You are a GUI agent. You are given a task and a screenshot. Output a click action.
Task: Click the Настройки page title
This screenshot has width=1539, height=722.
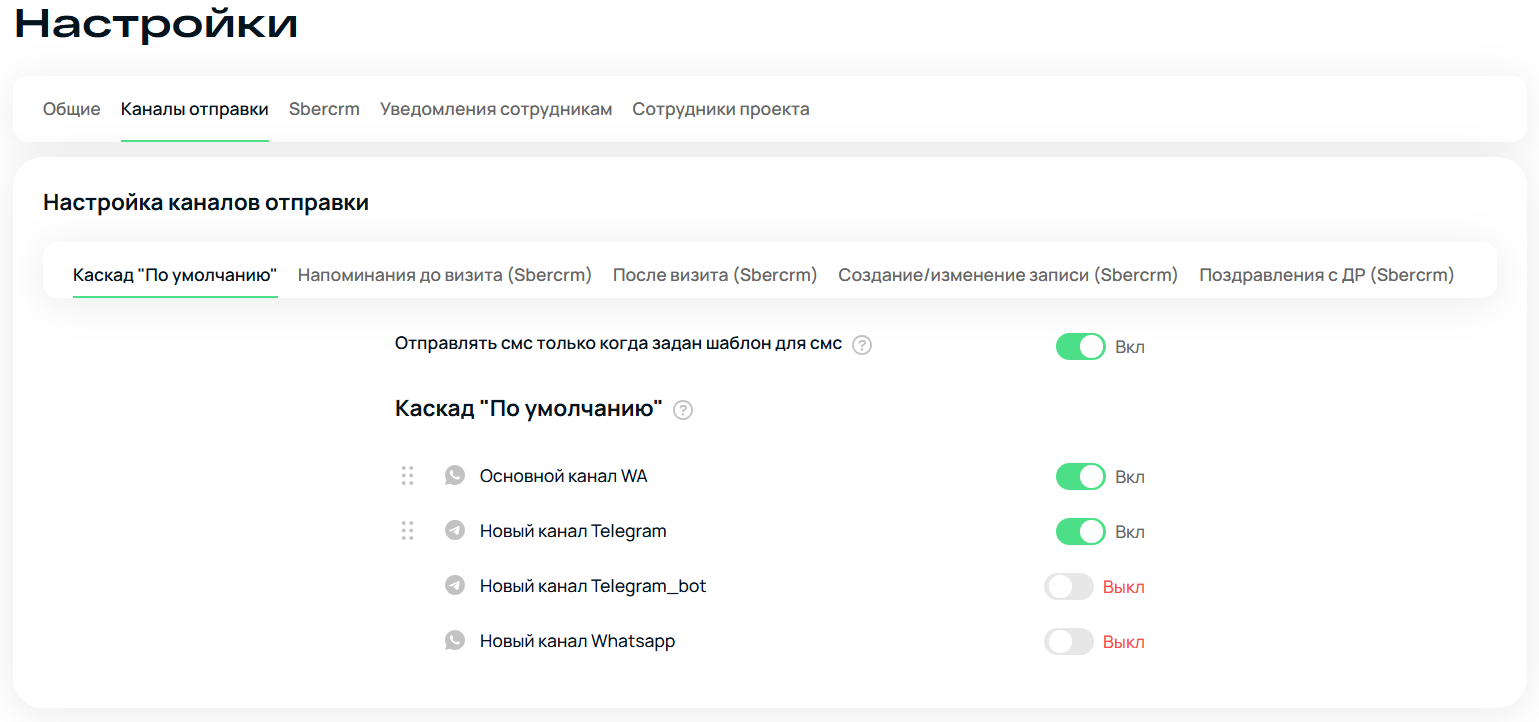[x=157, y=23]
